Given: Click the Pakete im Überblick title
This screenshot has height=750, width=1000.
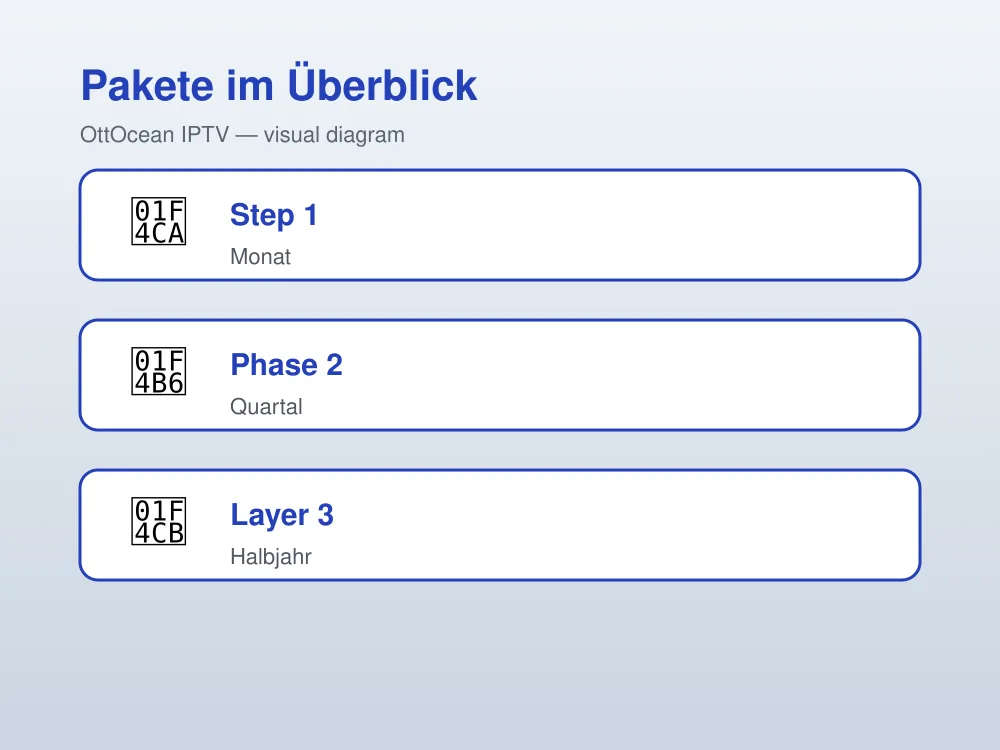Looking at the screenshot, I should tap(279, 84).
